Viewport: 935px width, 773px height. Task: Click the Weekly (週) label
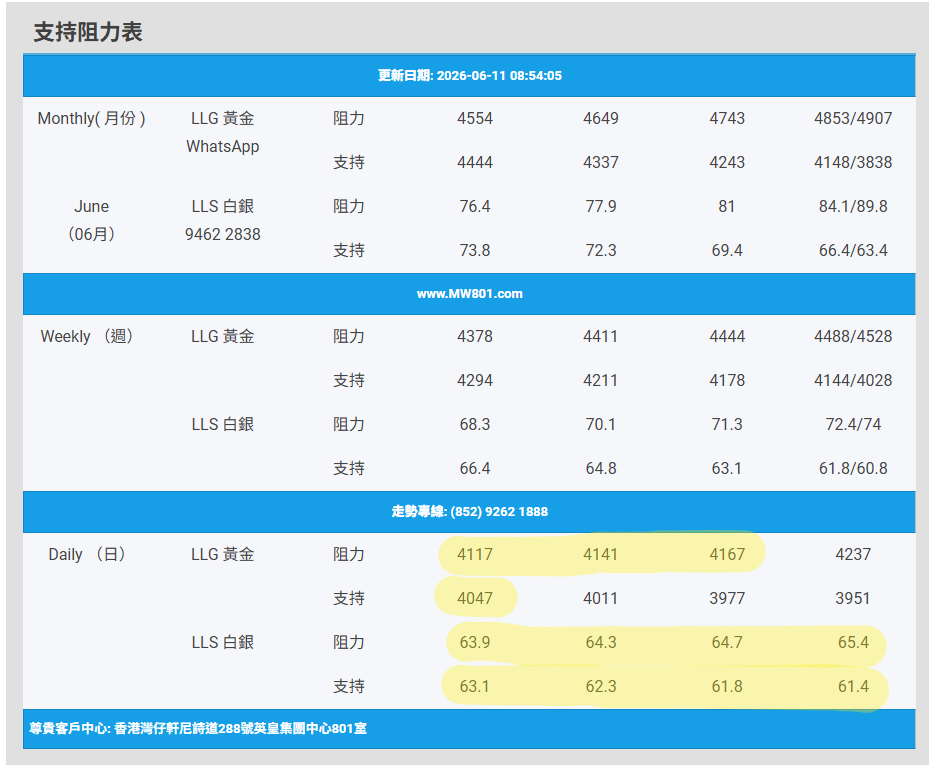click(x=87, y=337)
